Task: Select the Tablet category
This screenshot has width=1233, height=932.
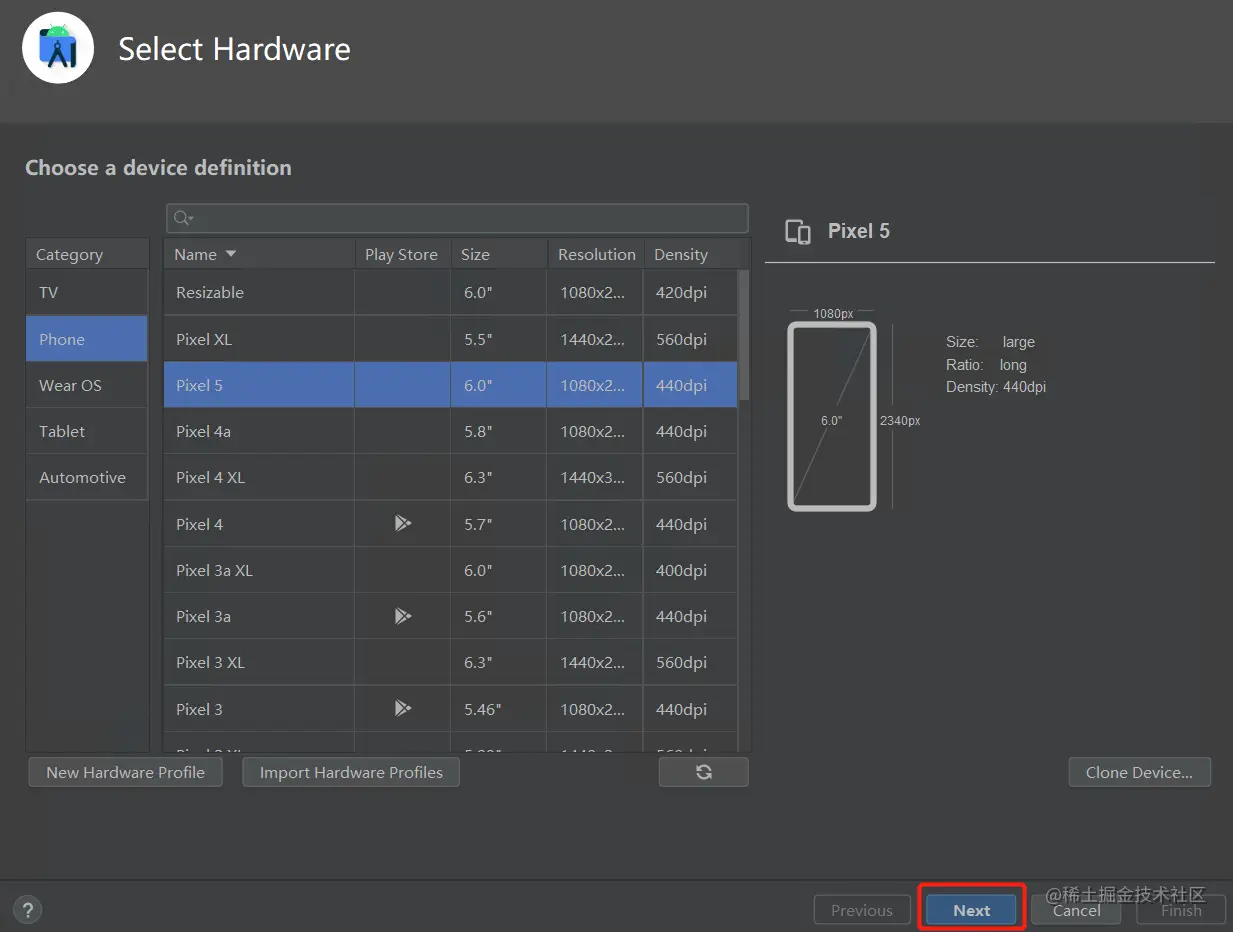Action: coord(87,431)
